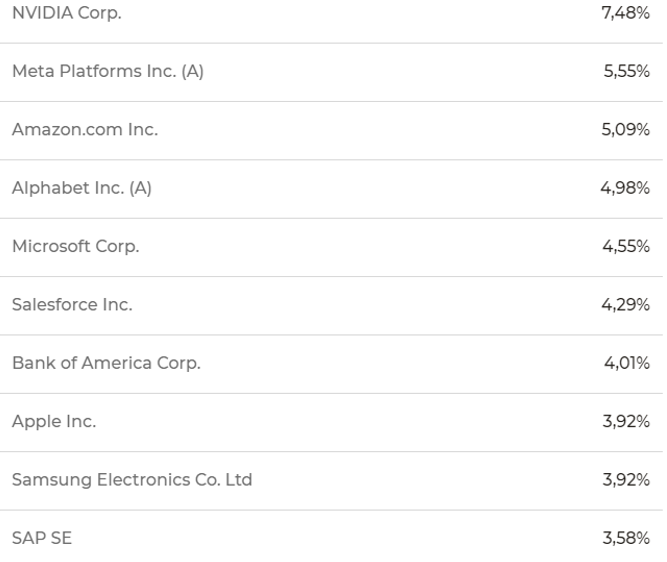Image resolution: width=667 pixels, height=562 pixels.
Task: Click the 3,58% weight for SAP SE
Action: pyautogui.click(x=626, y=538)
